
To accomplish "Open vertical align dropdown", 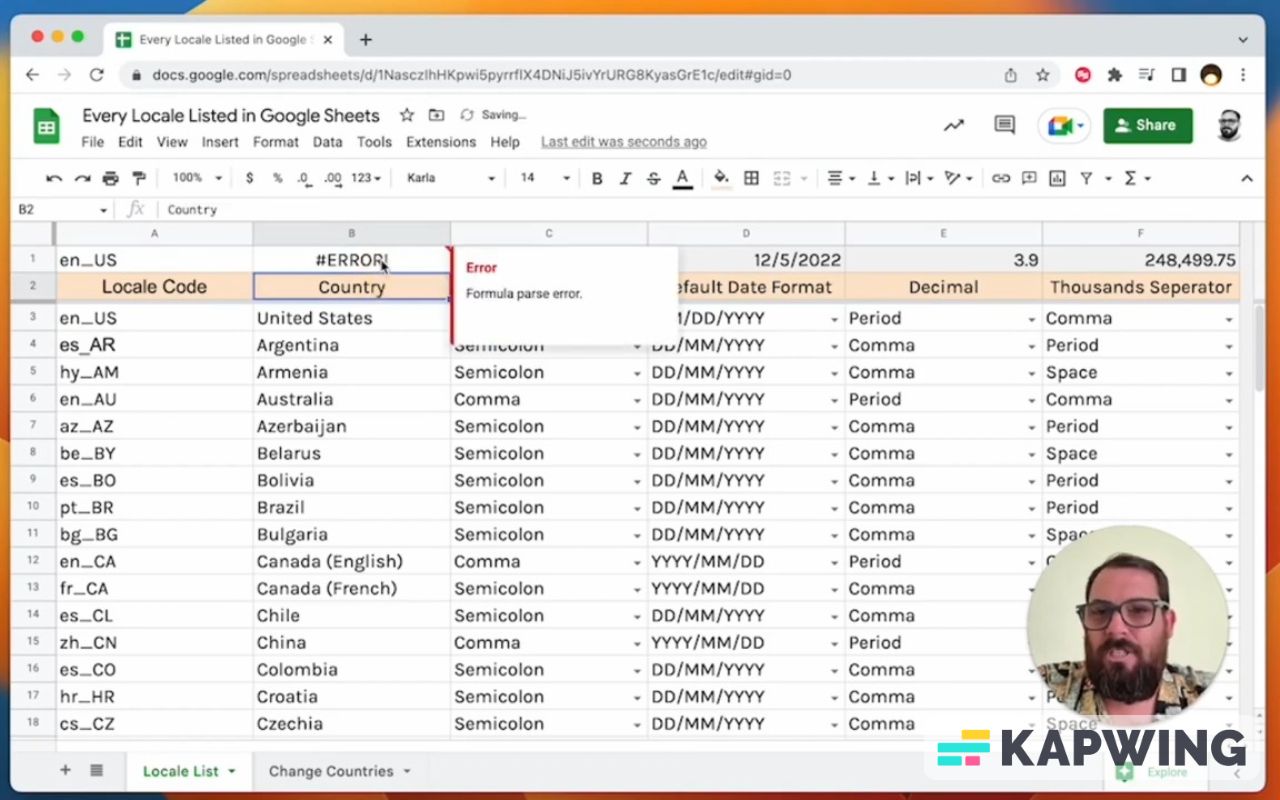I will [880, 178].
